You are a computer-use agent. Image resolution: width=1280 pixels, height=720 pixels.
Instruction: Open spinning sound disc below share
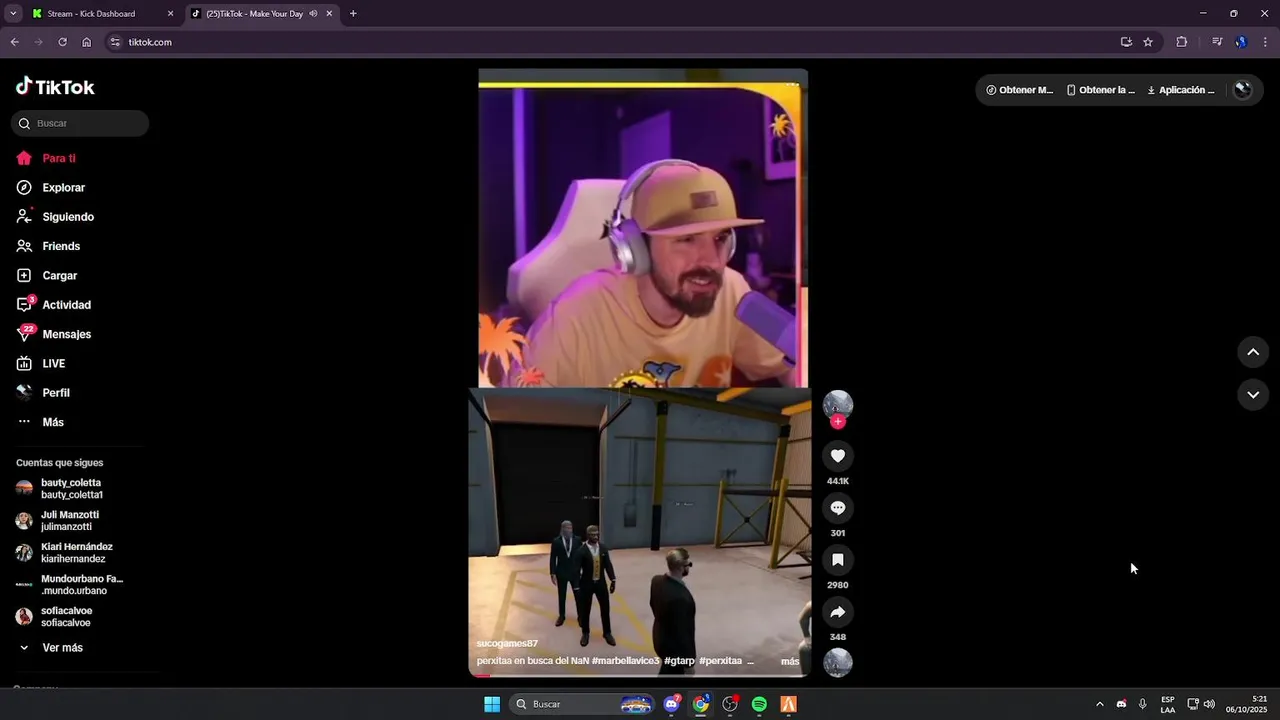838,662
